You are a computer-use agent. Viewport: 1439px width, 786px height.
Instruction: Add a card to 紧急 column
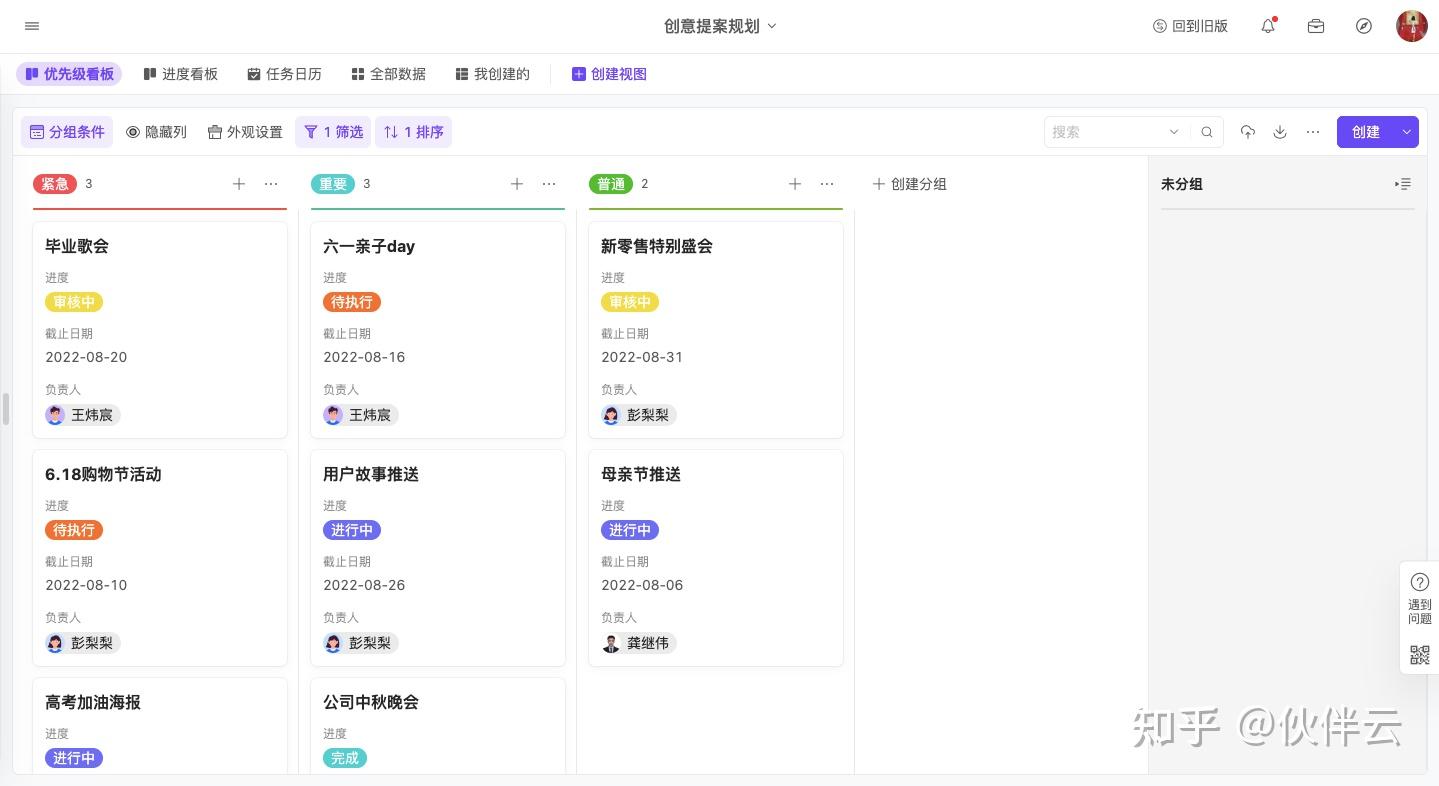(239, 184)
